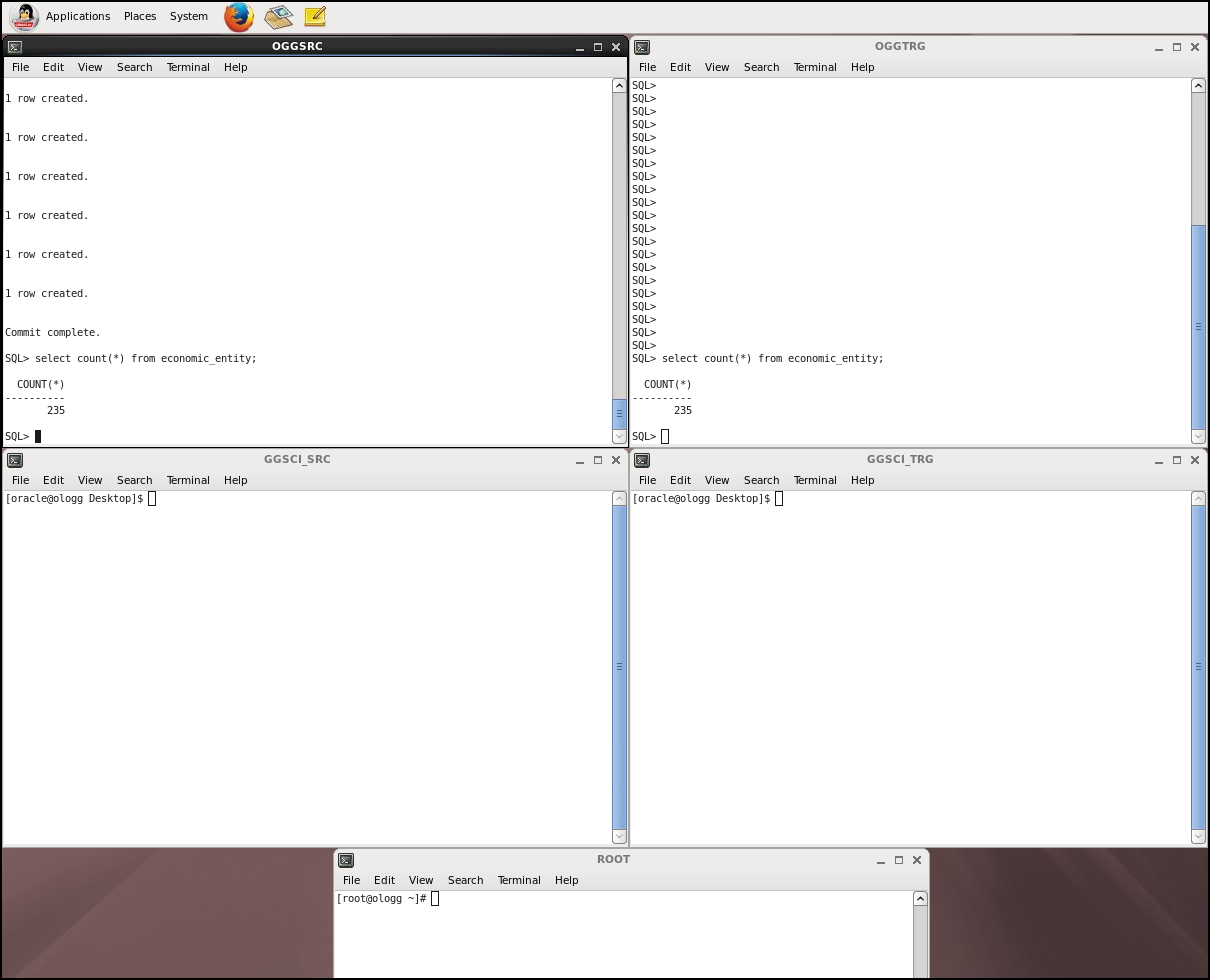Image resolution: width=1210 pixels, height=980 pixels.
Task: Open Help menu in ROOT window
Action: pyautogui.click(x=566, y=880)
